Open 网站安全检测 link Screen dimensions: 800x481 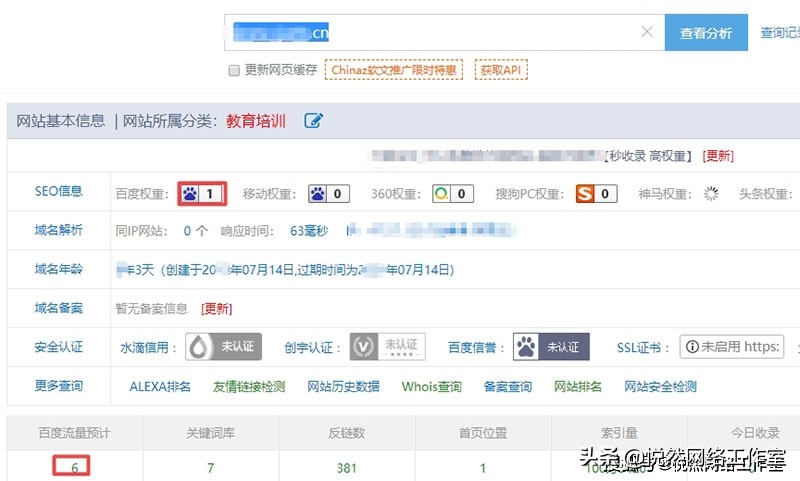[660, 387]
